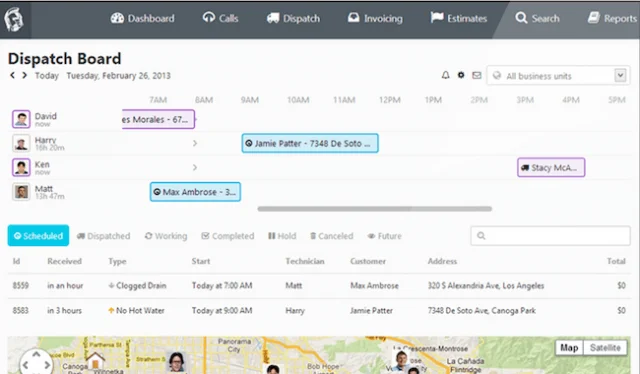Sort by the Customer column header
Image resolution: width=640 pixels, height=374 pixels.
click(368, 261)
